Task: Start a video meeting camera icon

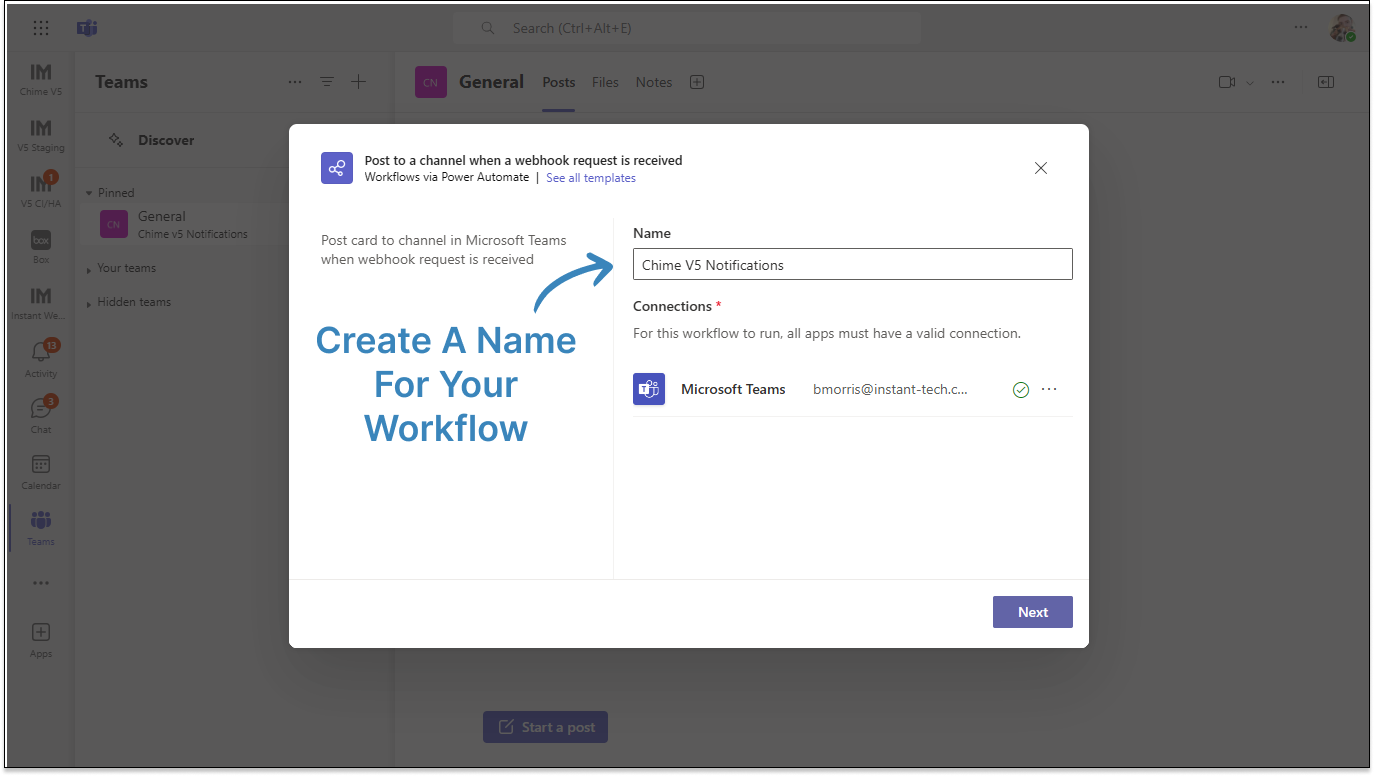Action: point(1227,82)
